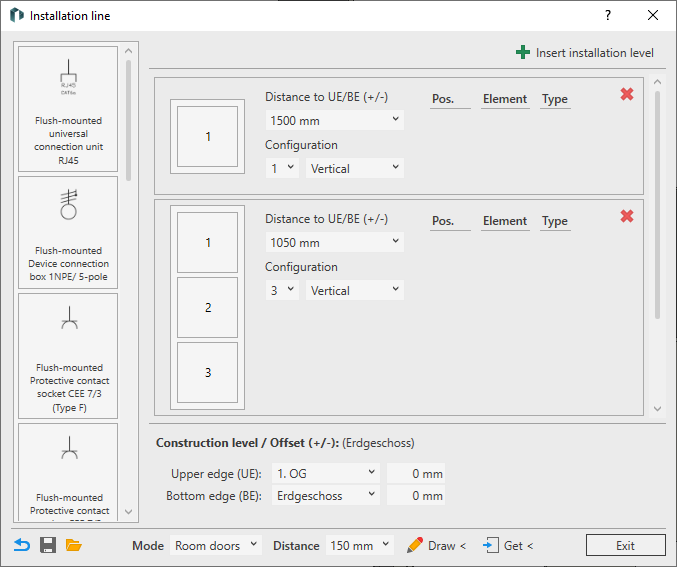Open Vertical orientation dropdown of second level
The width and height of the screenshot is (677, 567).
coord(355,290)
